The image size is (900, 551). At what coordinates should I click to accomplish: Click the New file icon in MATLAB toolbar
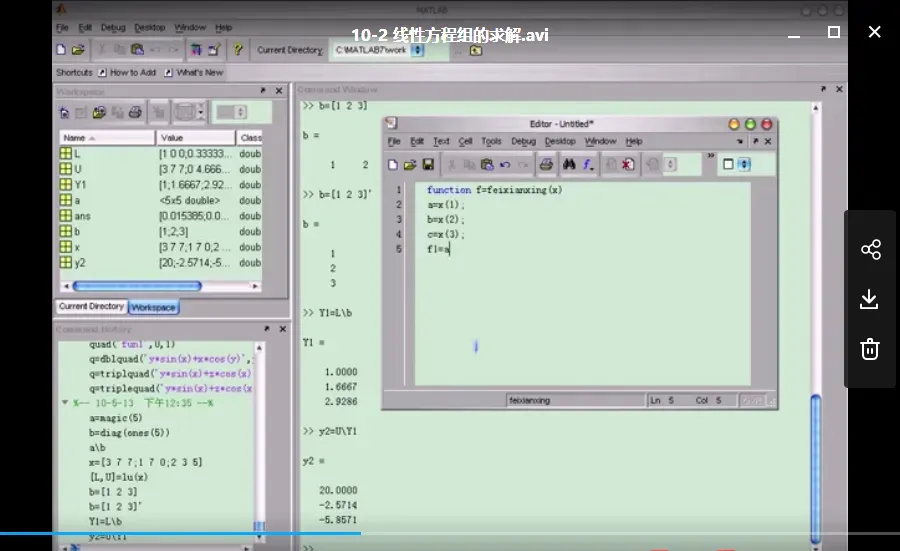click(61, 50)
